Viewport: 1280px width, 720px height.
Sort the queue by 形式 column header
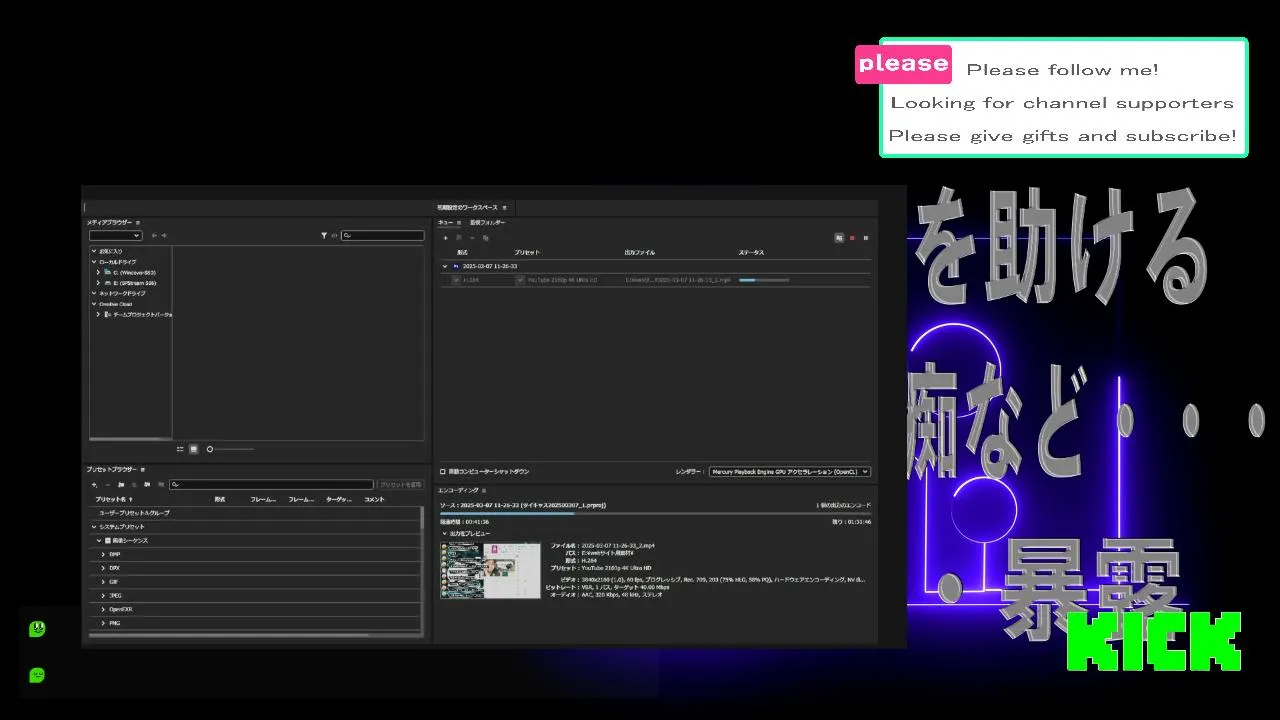(462, 253)
